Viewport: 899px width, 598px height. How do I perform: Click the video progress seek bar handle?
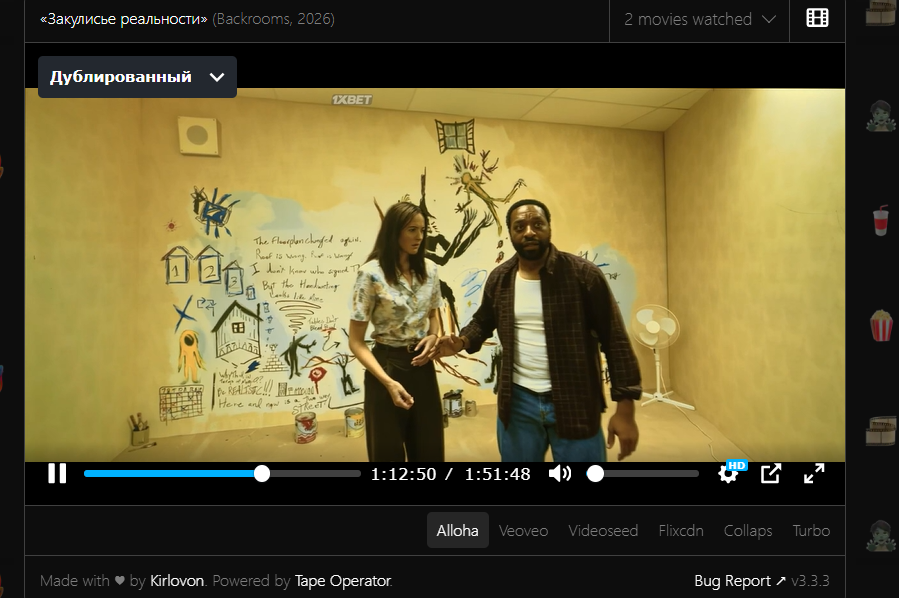[x=262, y=474]
